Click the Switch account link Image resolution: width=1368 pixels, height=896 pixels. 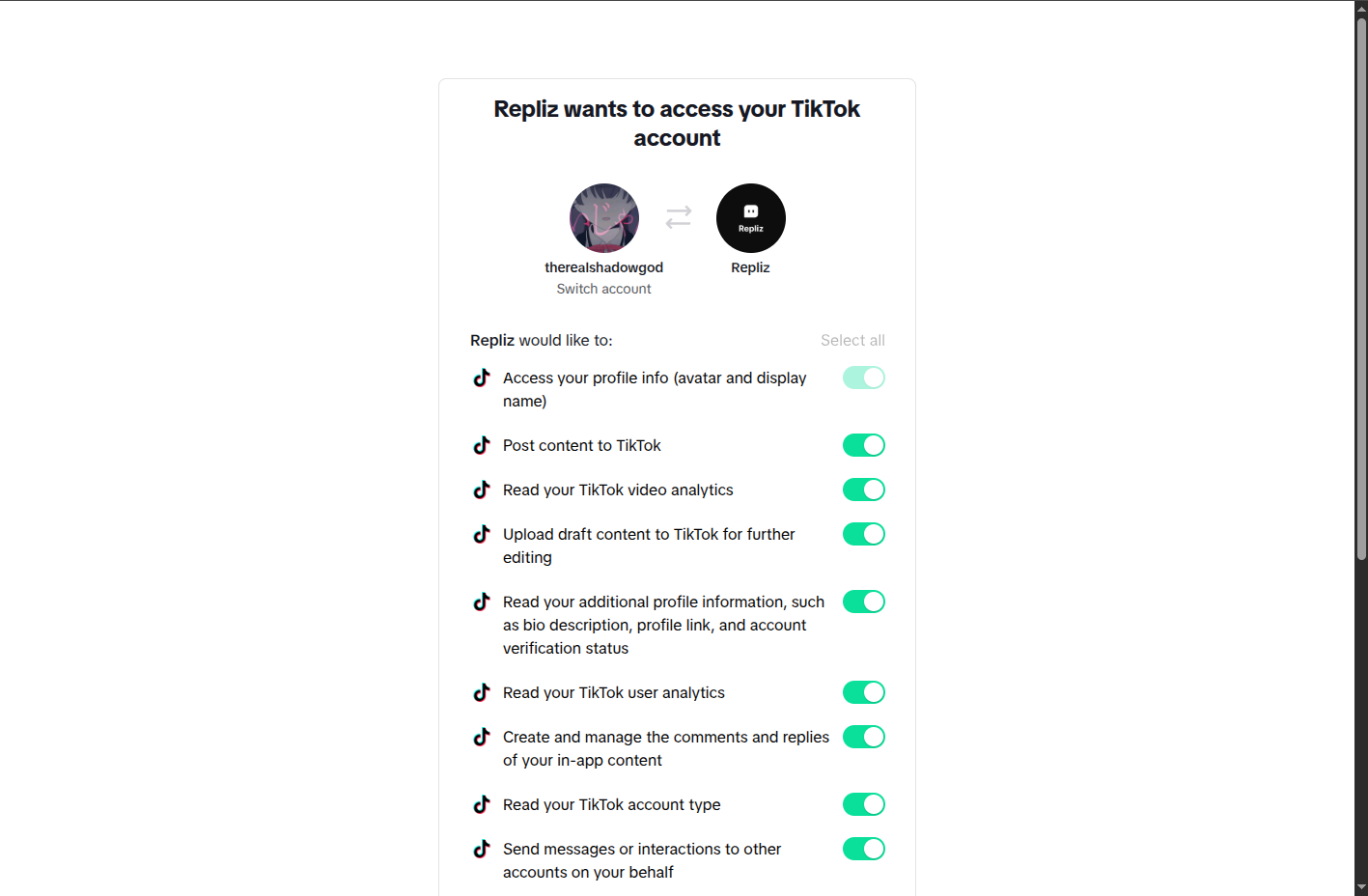point(603,289)
